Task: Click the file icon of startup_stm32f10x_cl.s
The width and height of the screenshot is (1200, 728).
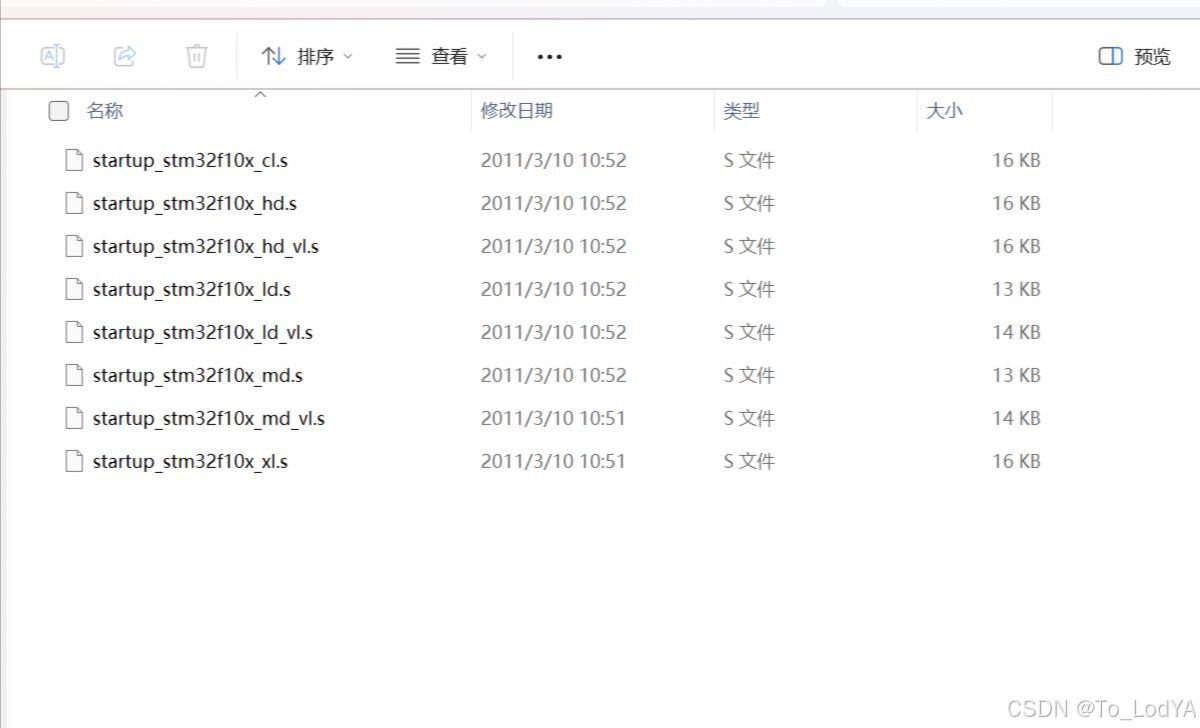Action: click(x=74, y=160)
